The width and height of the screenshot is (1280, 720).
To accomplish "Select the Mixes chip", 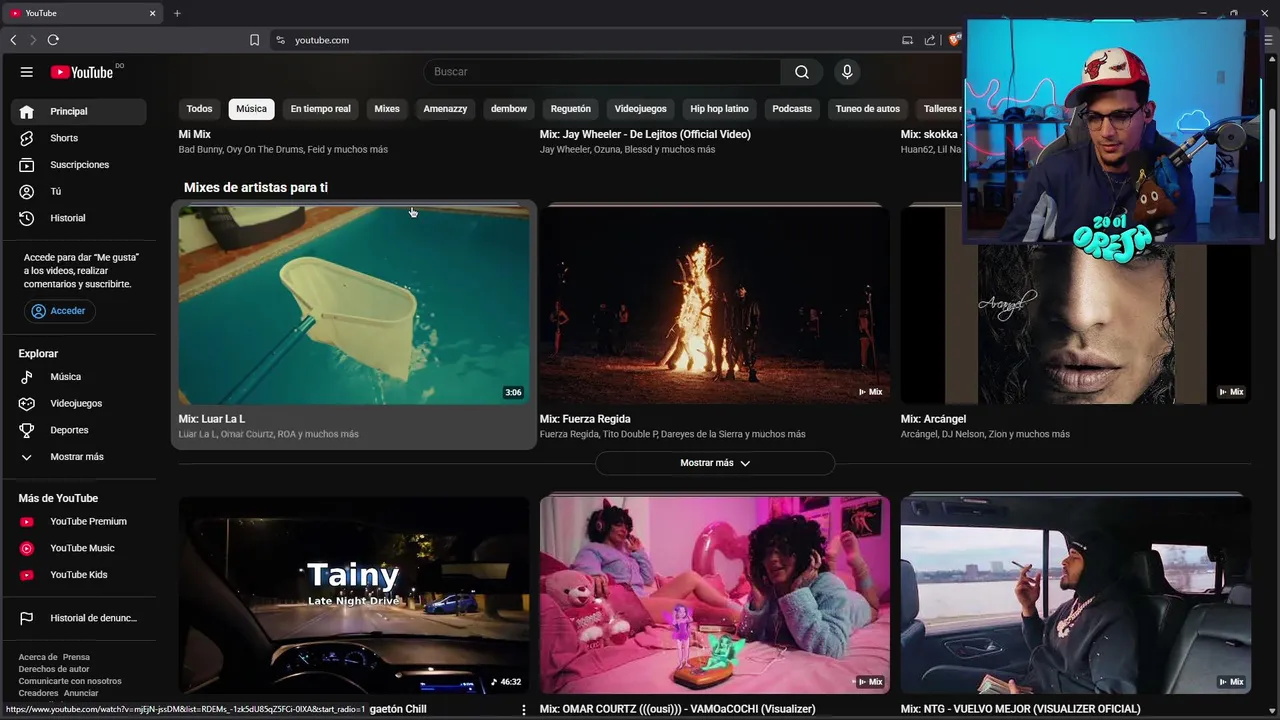I will [x=387, y=109].
